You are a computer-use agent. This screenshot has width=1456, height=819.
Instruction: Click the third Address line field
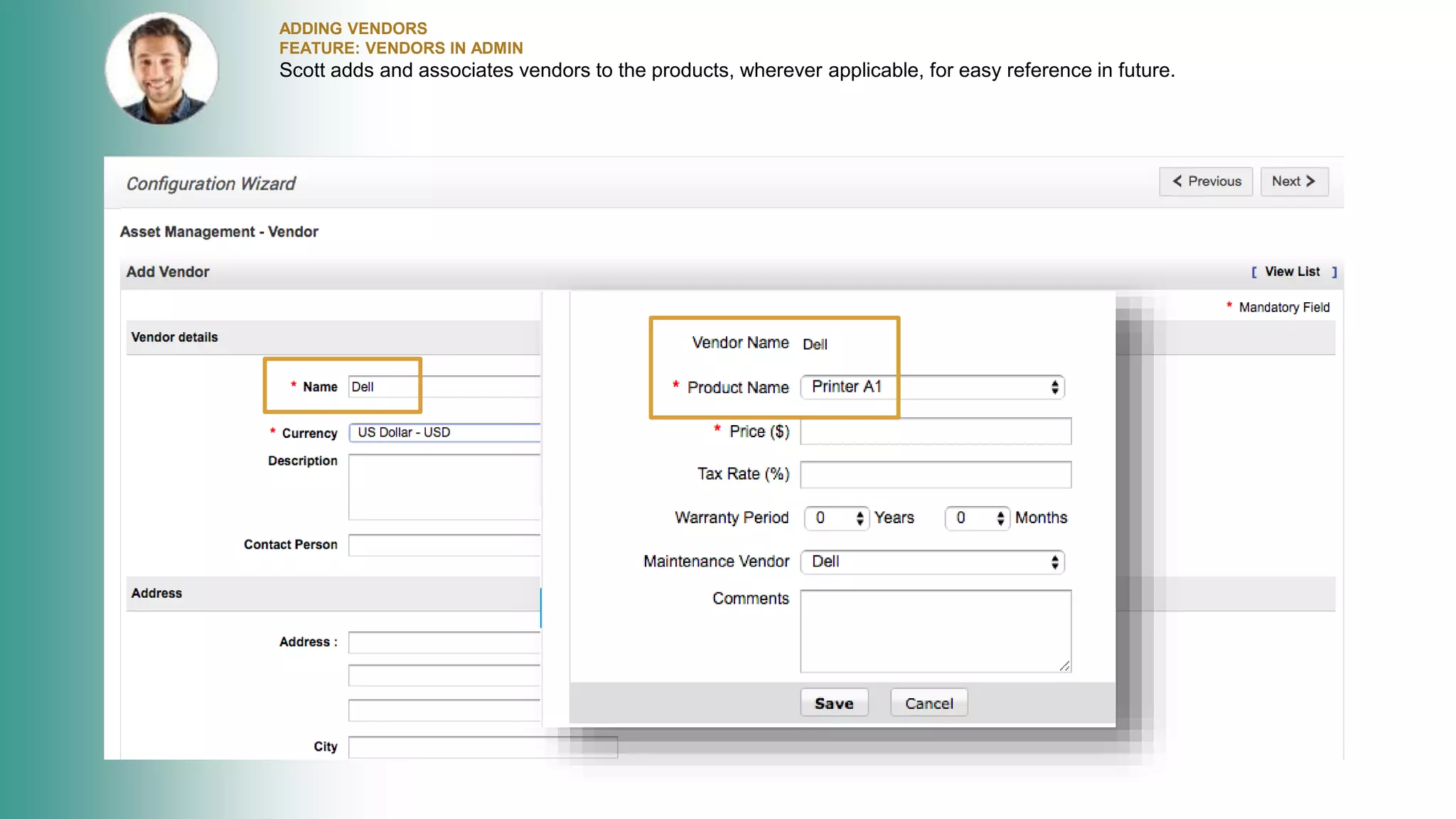(445, 710)
